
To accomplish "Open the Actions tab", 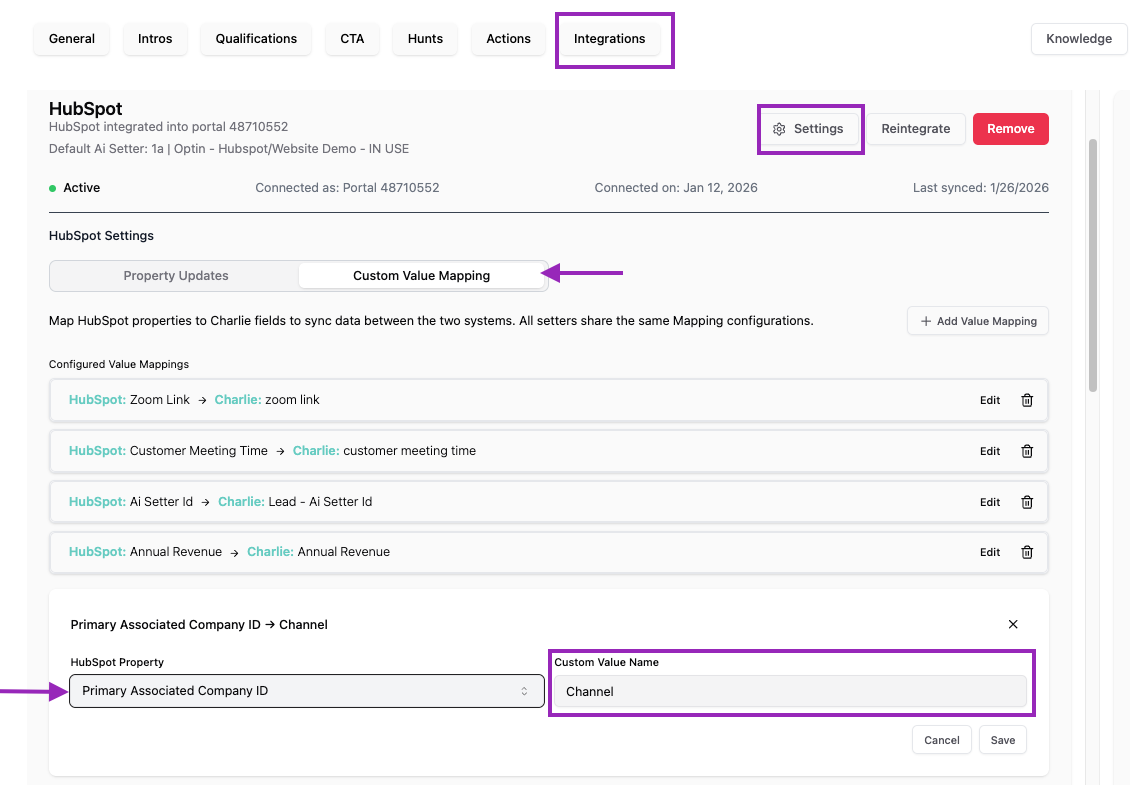I will coord(508,39).
